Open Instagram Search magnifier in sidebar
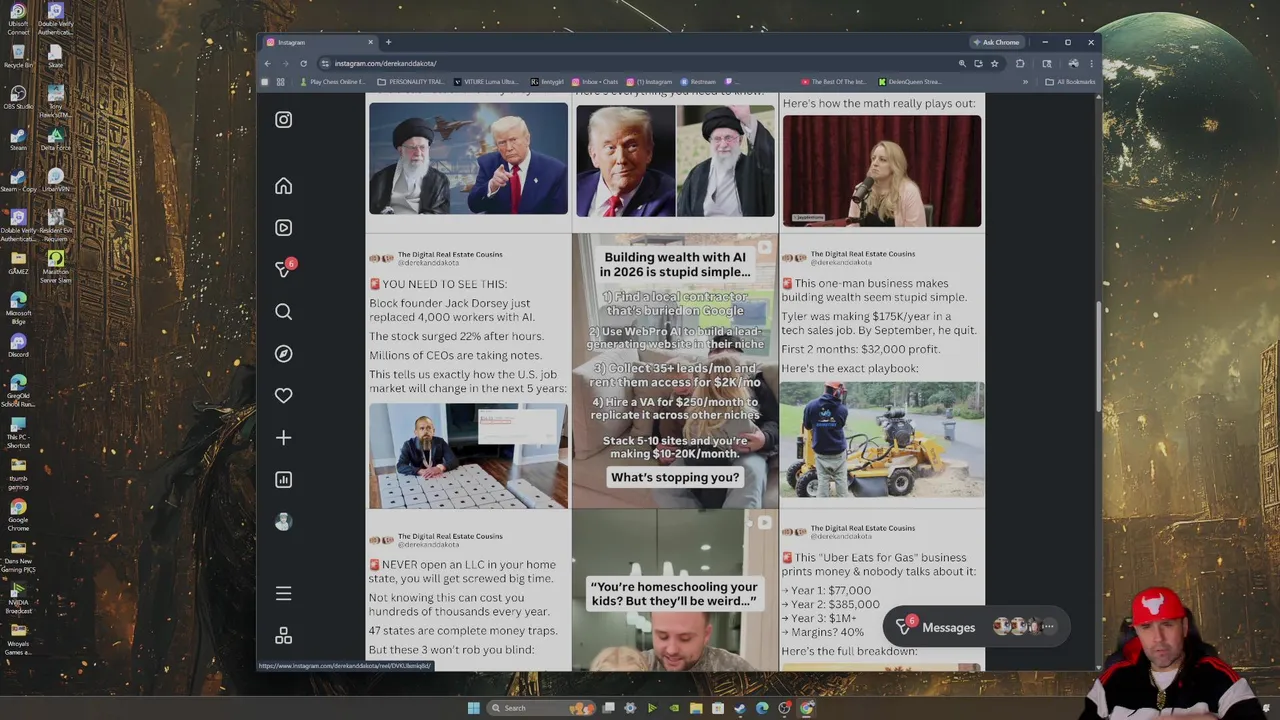The width and height of the screenshot is (1280, 720). pyautogui.click(x=284, y=312)
